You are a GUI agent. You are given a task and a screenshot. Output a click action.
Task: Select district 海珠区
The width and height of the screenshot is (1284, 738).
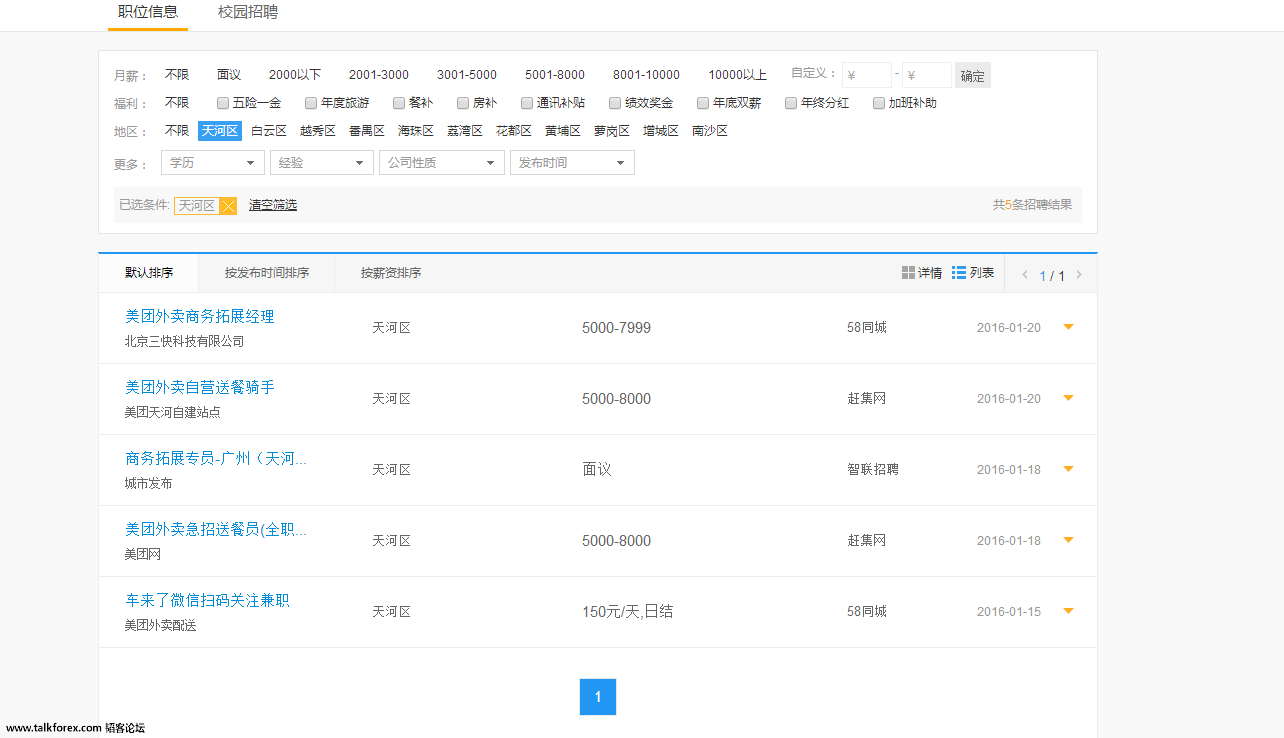(x=416, y=131)
